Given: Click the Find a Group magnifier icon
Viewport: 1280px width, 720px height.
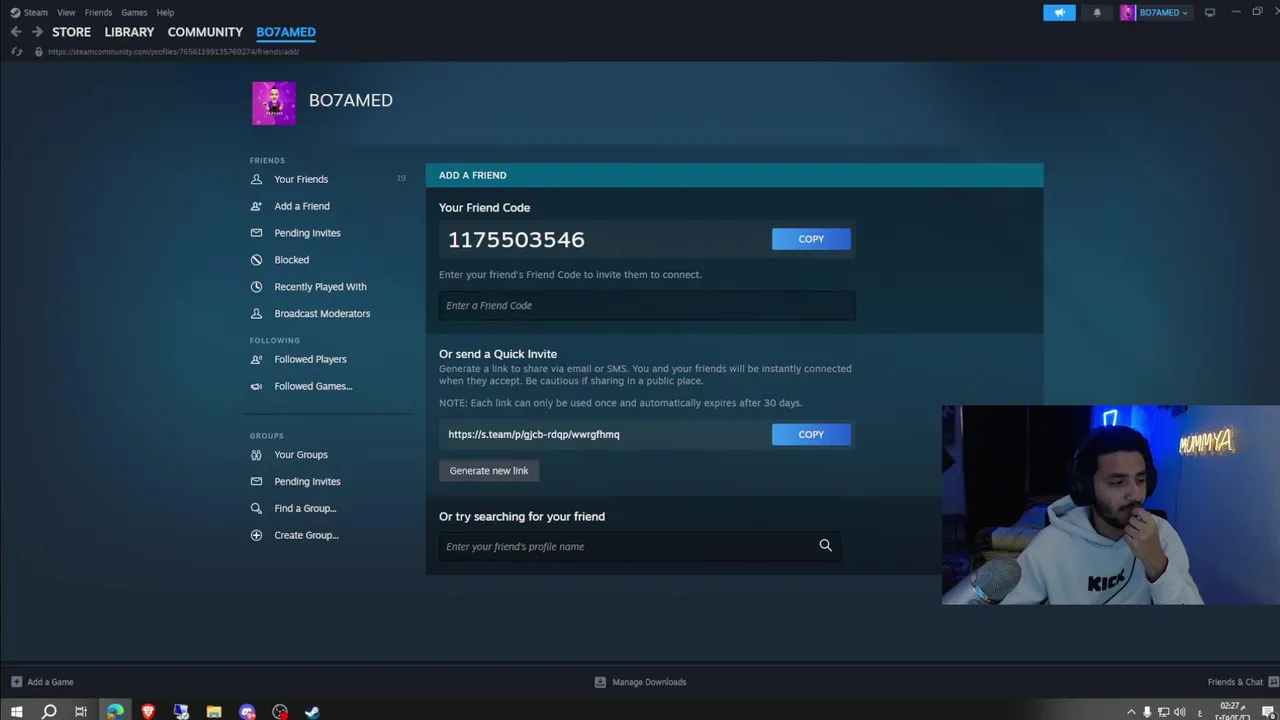Looking at the screenshot, I should (x=256, y=509).
